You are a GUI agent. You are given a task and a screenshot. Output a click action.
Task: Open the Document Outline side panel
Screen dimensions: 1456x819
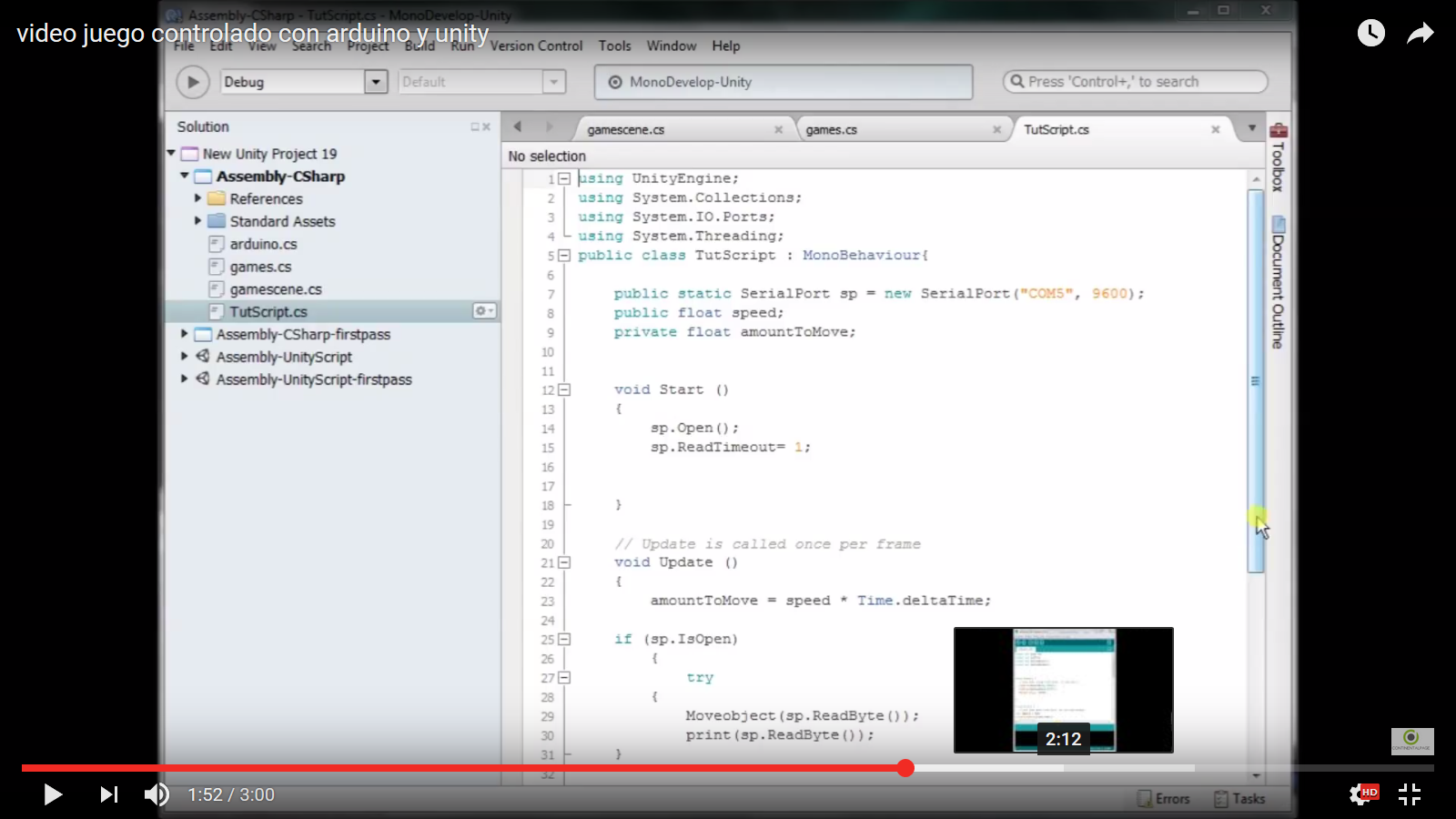coord(1278,283)
